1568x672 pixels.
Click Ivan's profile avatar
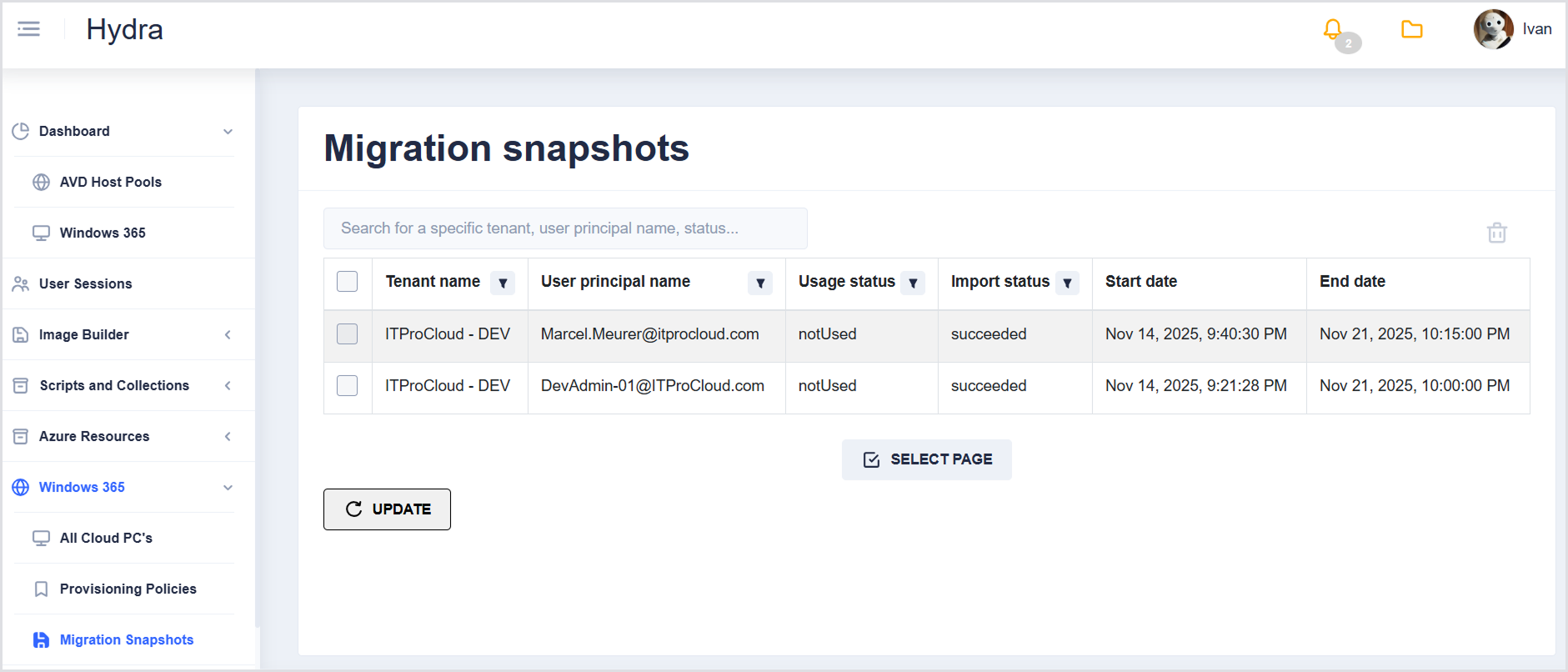tap(1493, 29)
